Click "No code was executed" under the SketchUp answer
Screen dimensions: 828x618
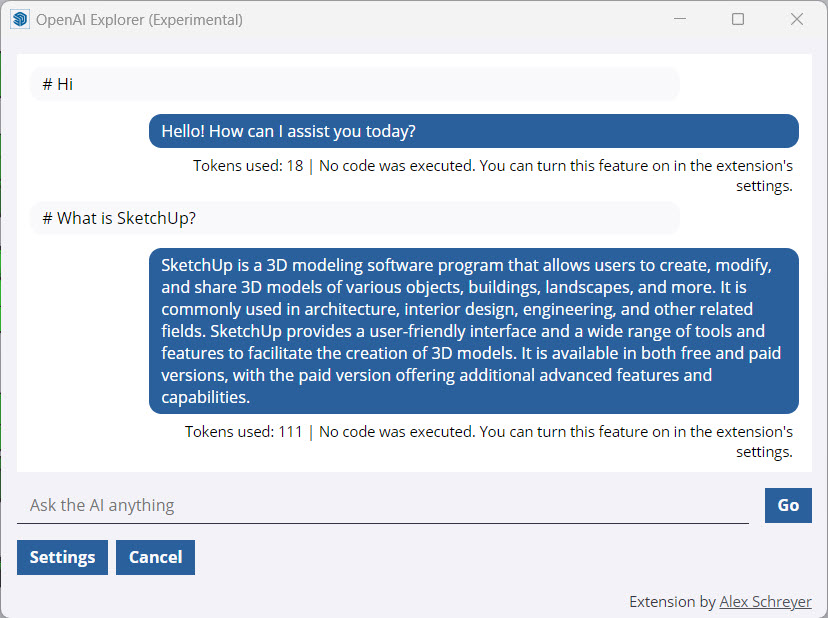click(396, 432)
